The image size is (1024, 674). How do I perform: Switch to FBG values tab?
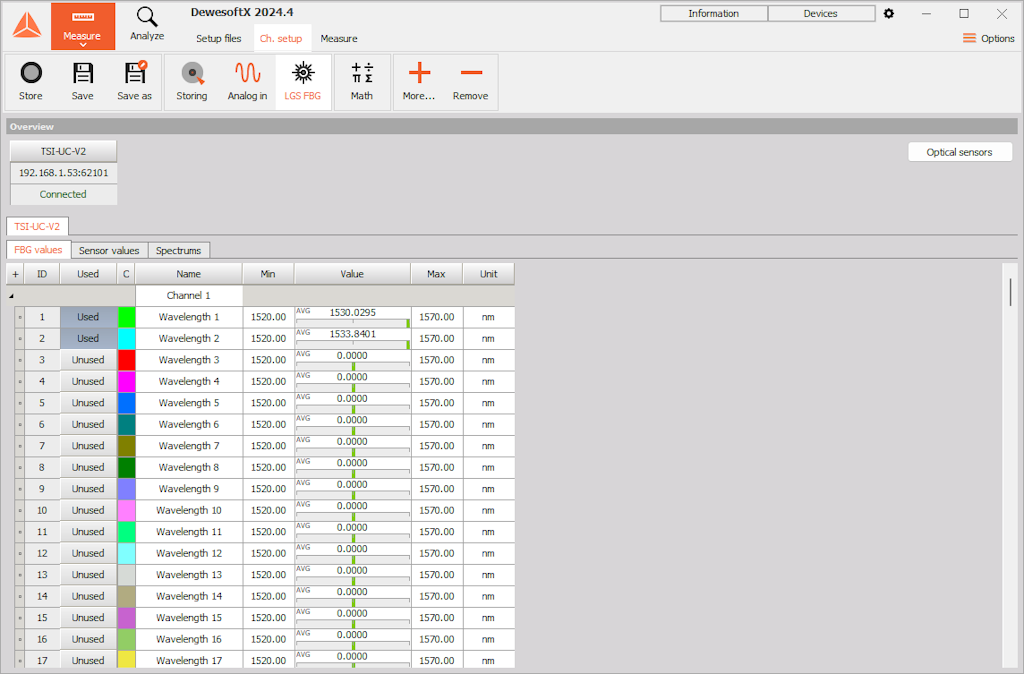[x=38, y=250]
